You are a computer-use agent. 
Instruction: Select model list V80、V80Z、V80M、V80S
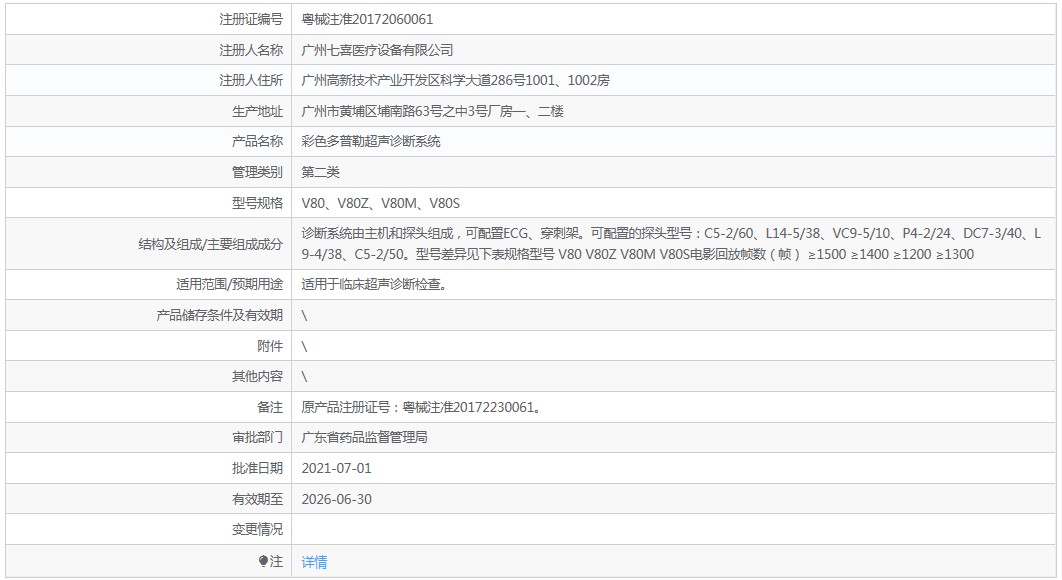[381, 203]
